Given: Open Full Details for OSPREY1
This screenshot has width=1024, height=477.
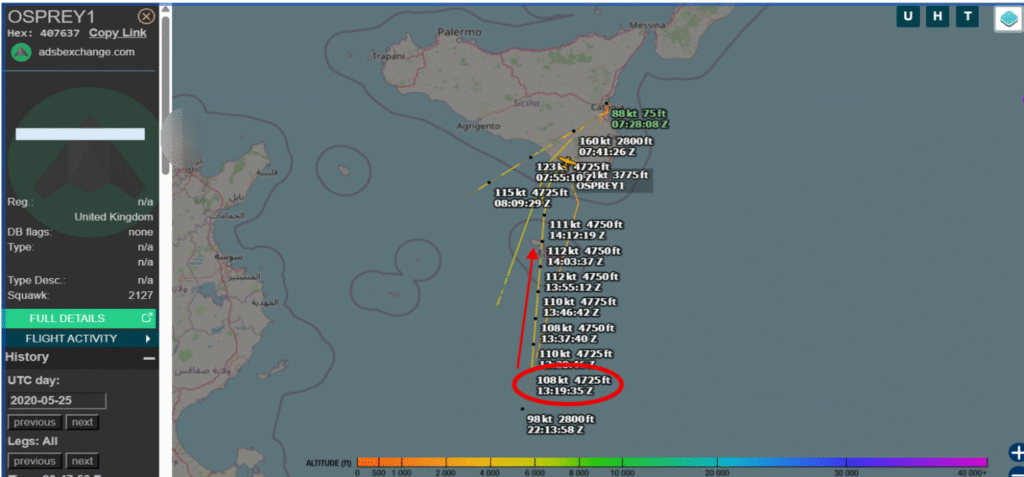Looking at the screenshot, I should pos(68,318).
